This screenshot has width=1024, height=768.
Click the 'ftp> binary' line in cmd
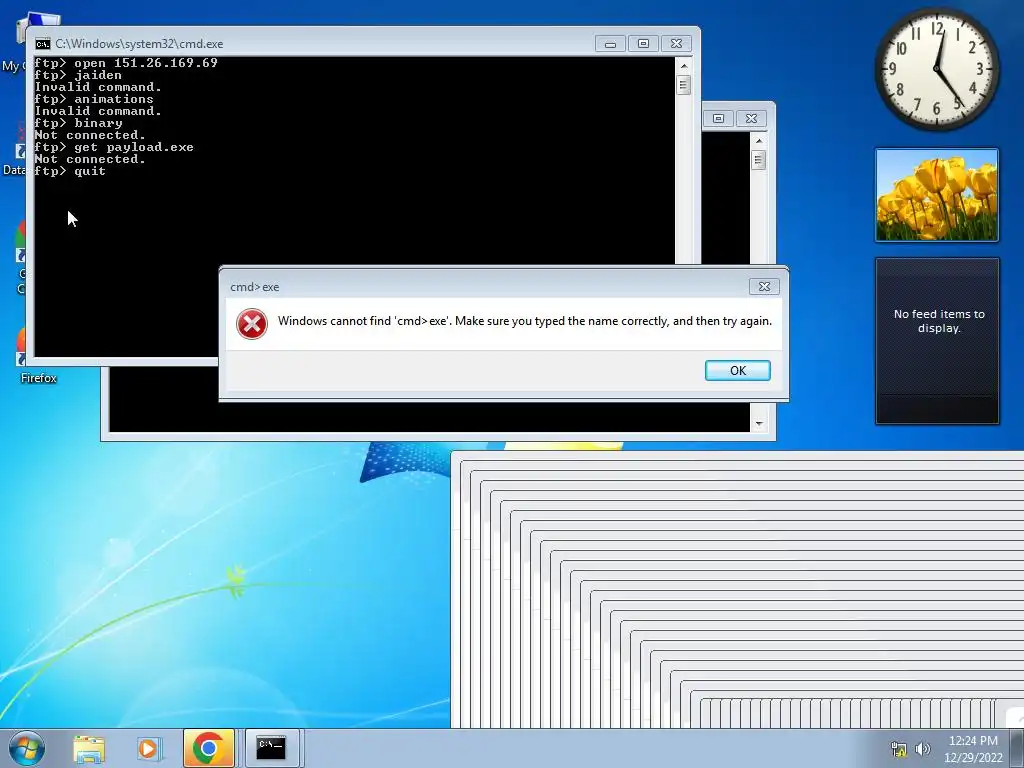78,123
